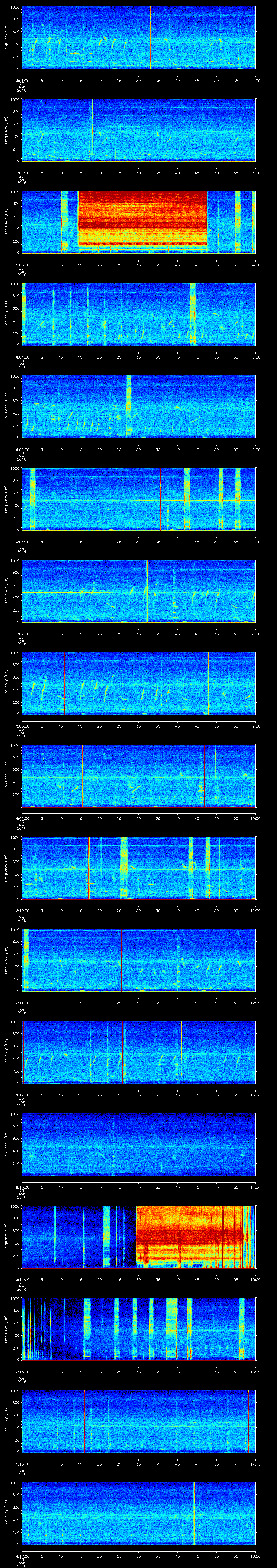Click the red line near 16 seconds in 6:09:00 spectrogram
This screenshot has width=277, height=1568.
tap(83, 775)
